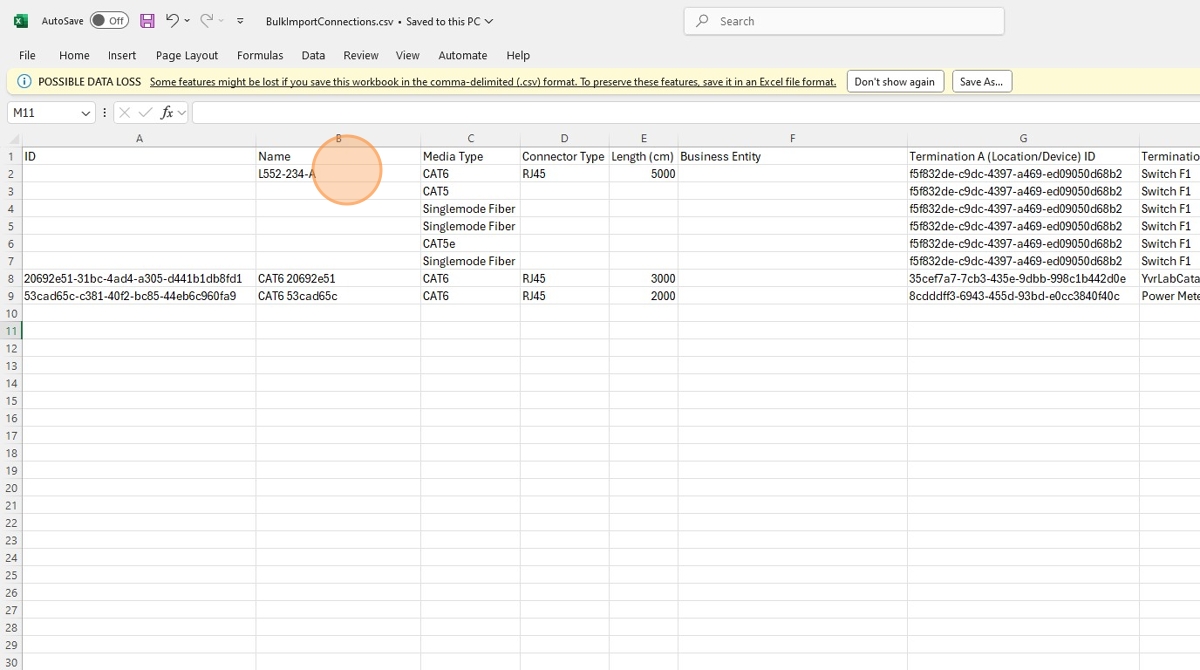
Task: Click the ID cell starting 53cad65c-c381
Action: [139, 296]
